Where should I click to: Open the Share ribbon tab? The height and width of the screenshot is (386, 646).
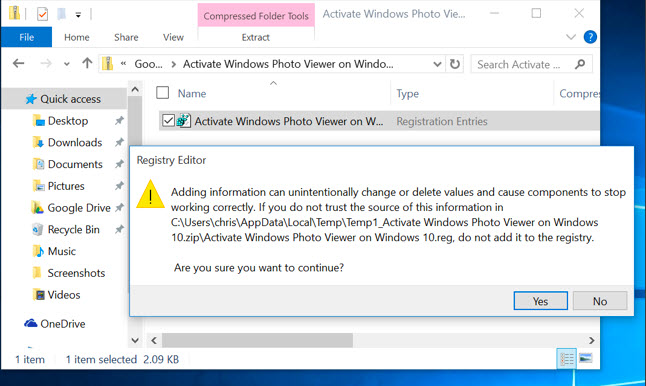point(126,37)
